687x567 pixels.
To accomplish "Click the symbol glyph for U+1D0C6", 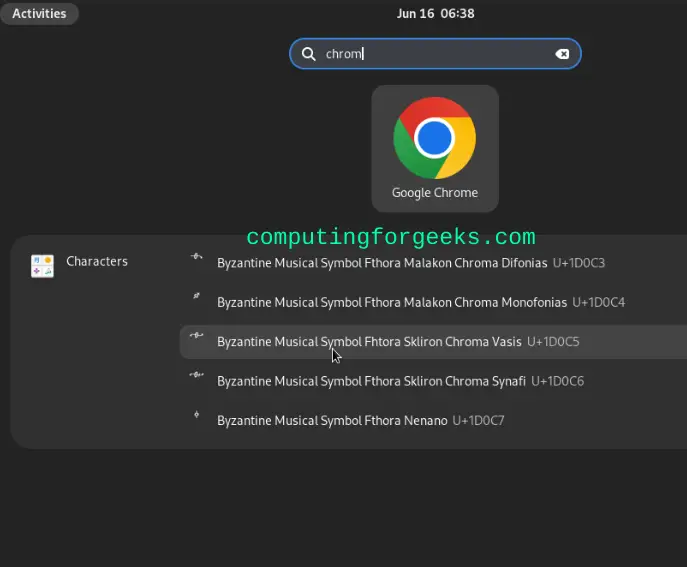I will coord(196,375).
